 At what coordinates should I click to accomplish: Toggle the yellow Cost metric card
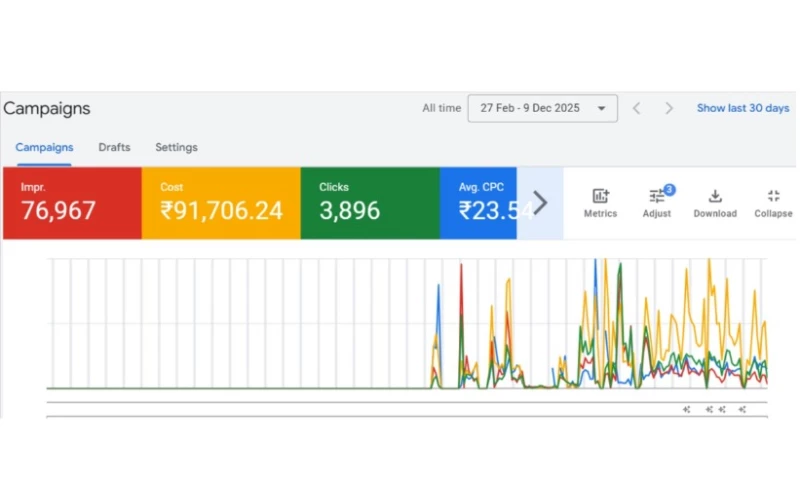point(221,203)
